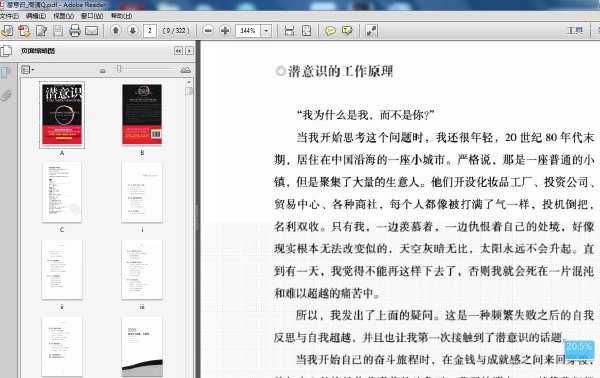
Task: Open the 文件 (File) menu
Action: pos(9,16)
